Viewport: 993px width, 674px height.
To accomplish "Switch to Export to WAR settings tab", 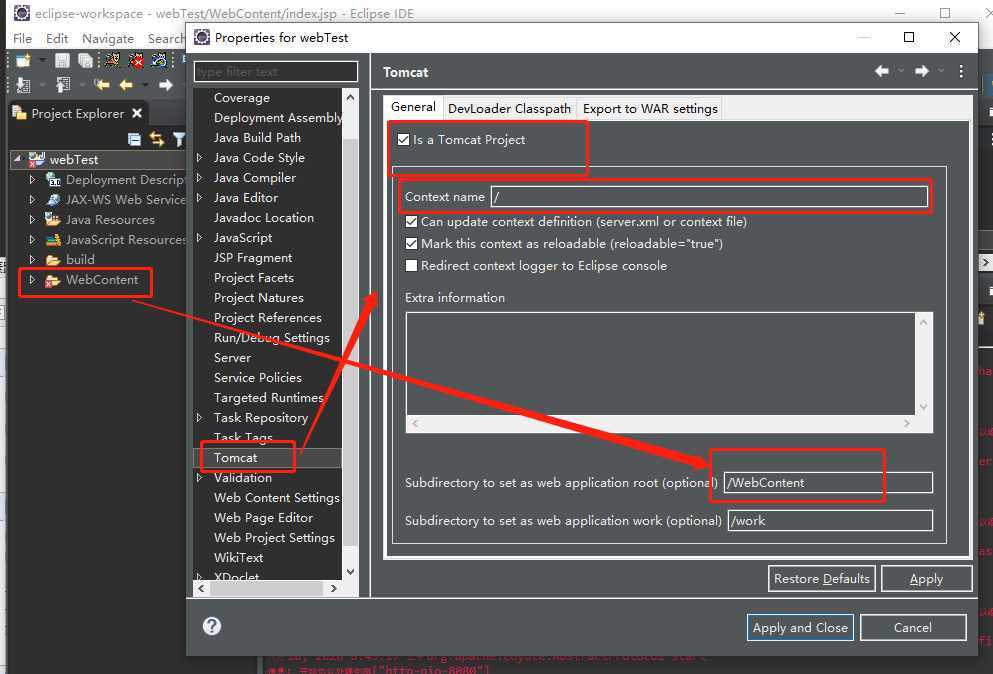I will (x=650, y=108).
